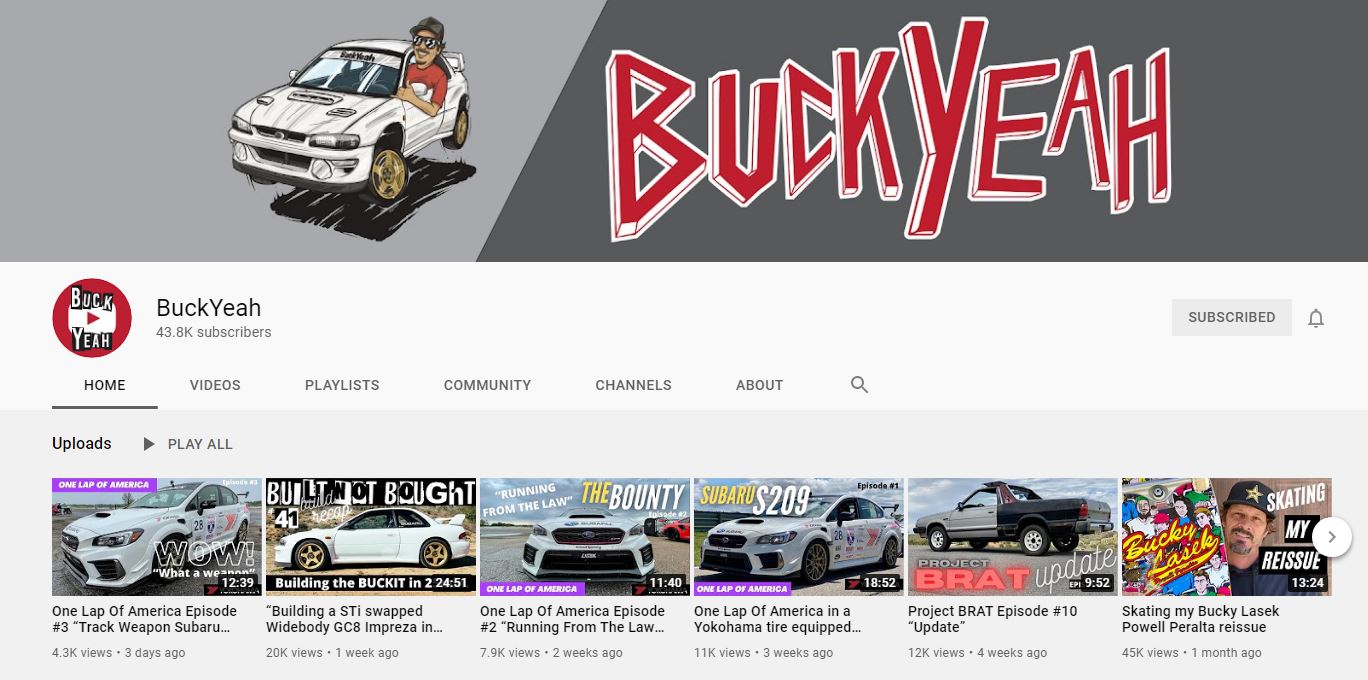Viewport: 1368px width, 680px height.
Task: Click the "12K views • 4 weeks ago" text
Action: tap(978, 653)
